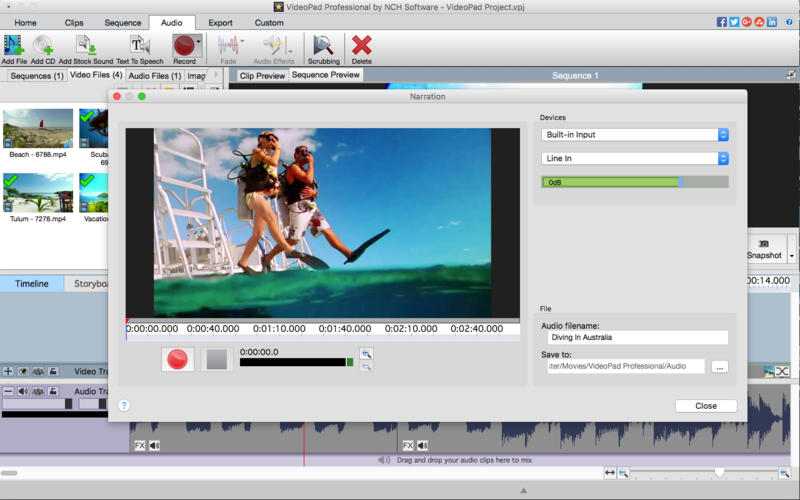800x500 pixels.
Task: Expand the bottom panel arrow
Action: point(523,490)
